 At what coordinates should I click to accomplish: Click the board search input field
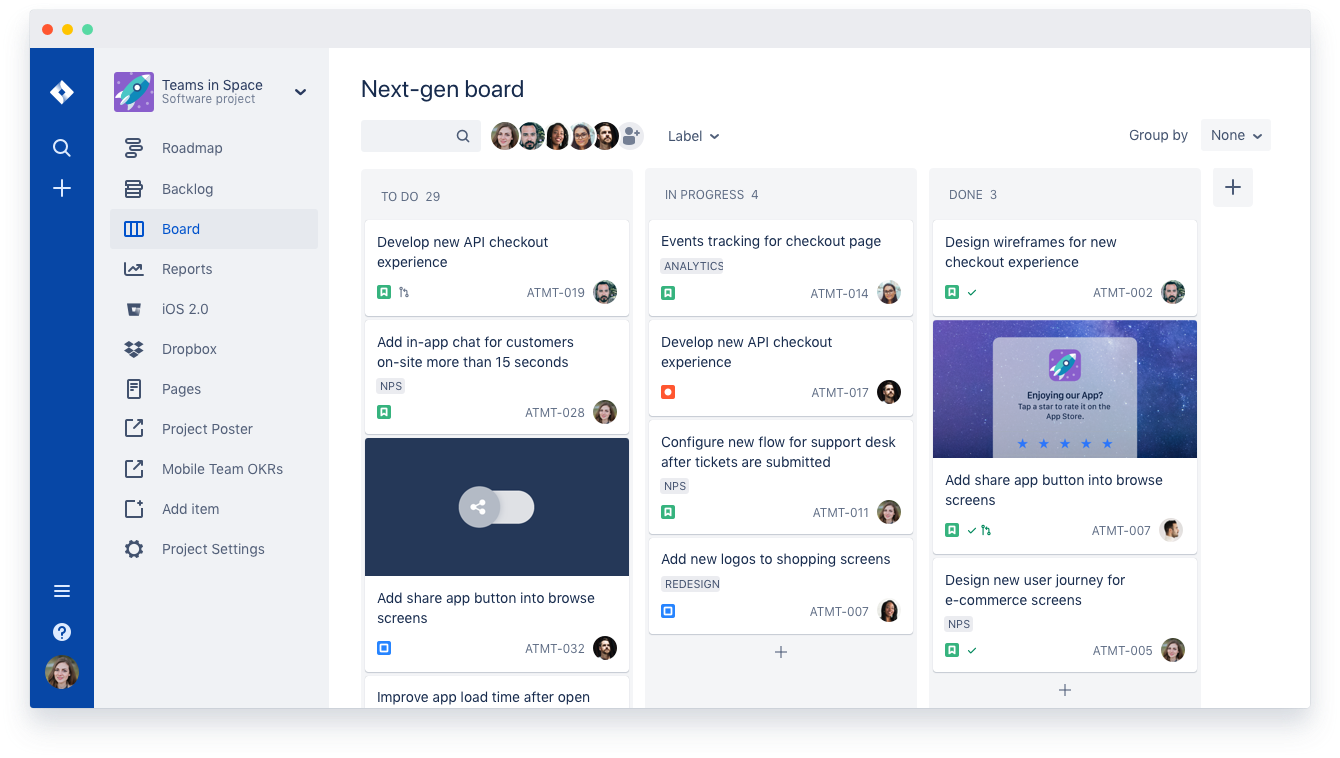(420, 136)
